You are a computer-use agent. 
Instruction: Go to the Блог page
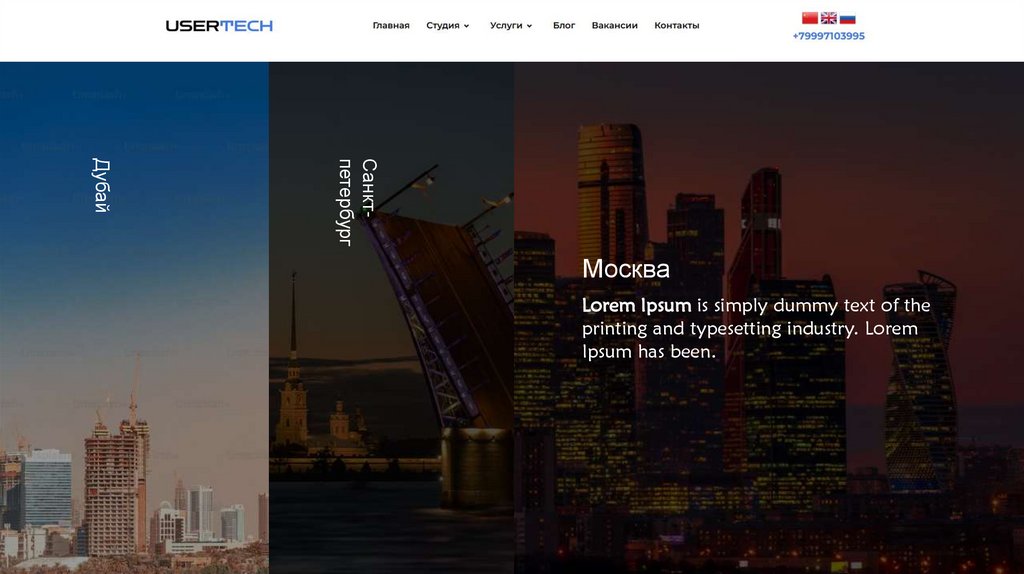[564, 25]
